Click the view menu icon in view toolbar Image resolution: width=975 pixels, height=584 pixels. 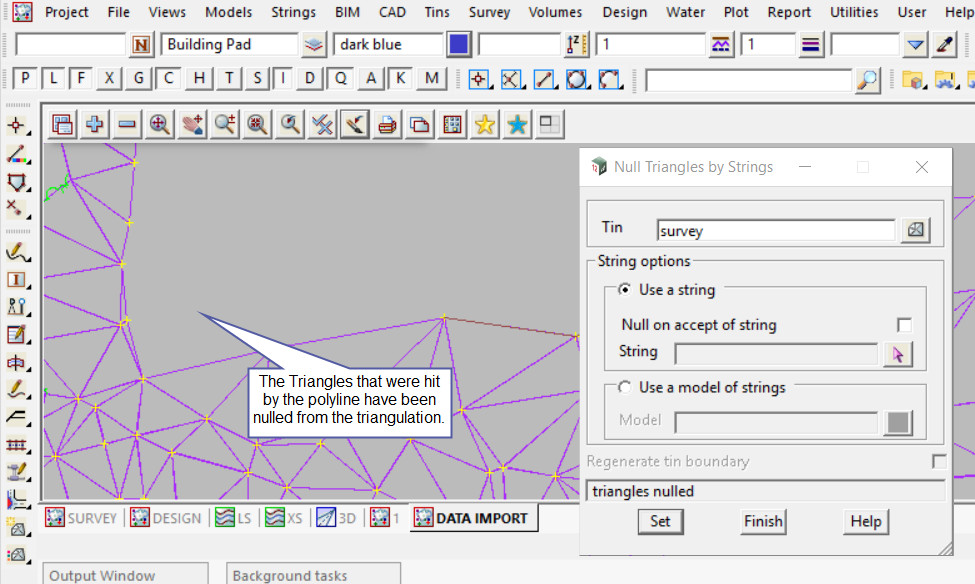pos(62,125)
